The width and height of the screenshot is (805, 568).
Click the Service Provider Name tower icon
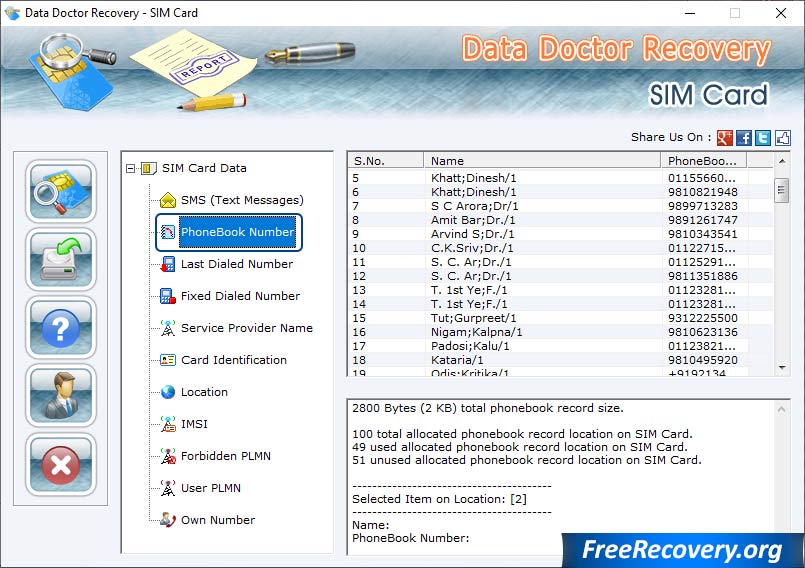pos(168,328)
